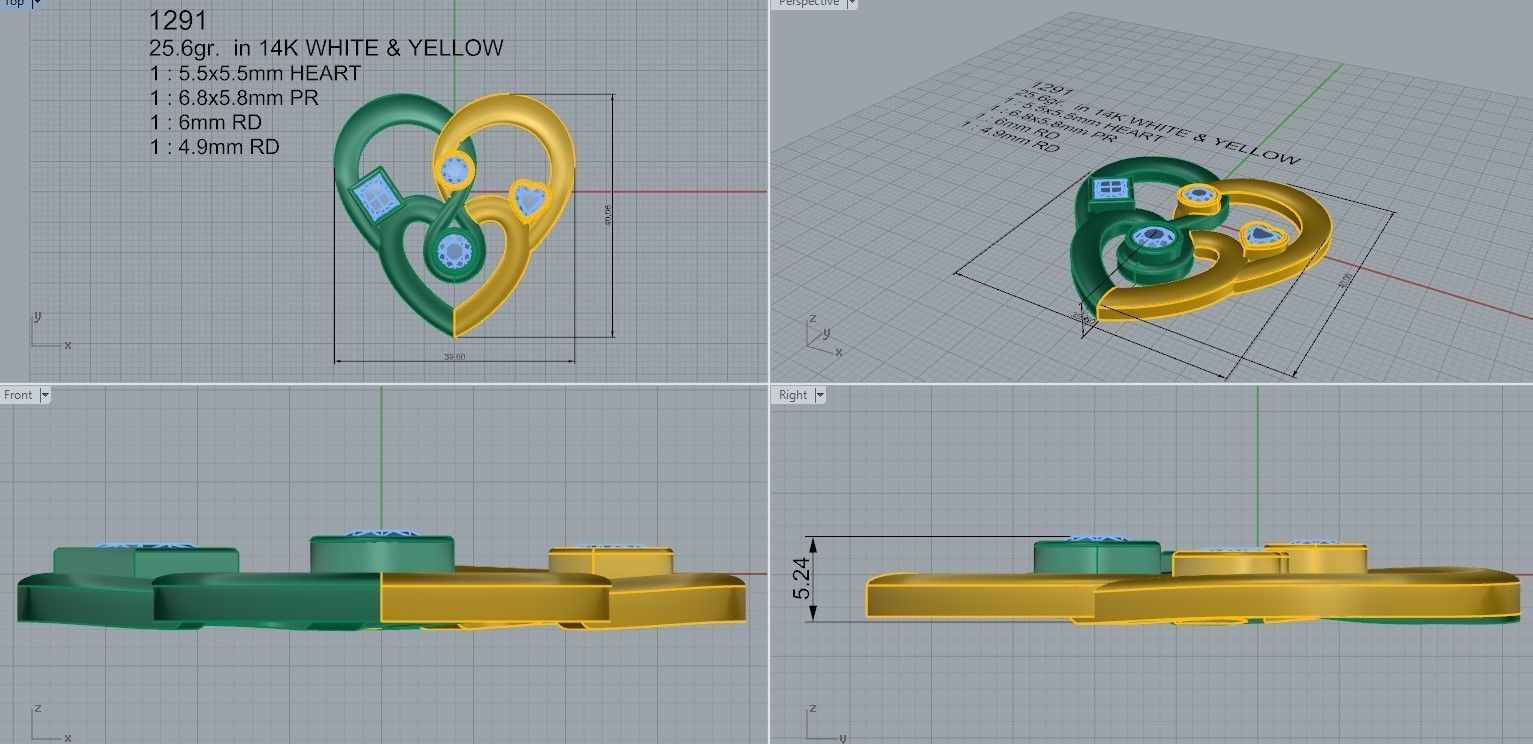
Task: Click the YZ axis icon in Right viewport
Action: point(826,722)
